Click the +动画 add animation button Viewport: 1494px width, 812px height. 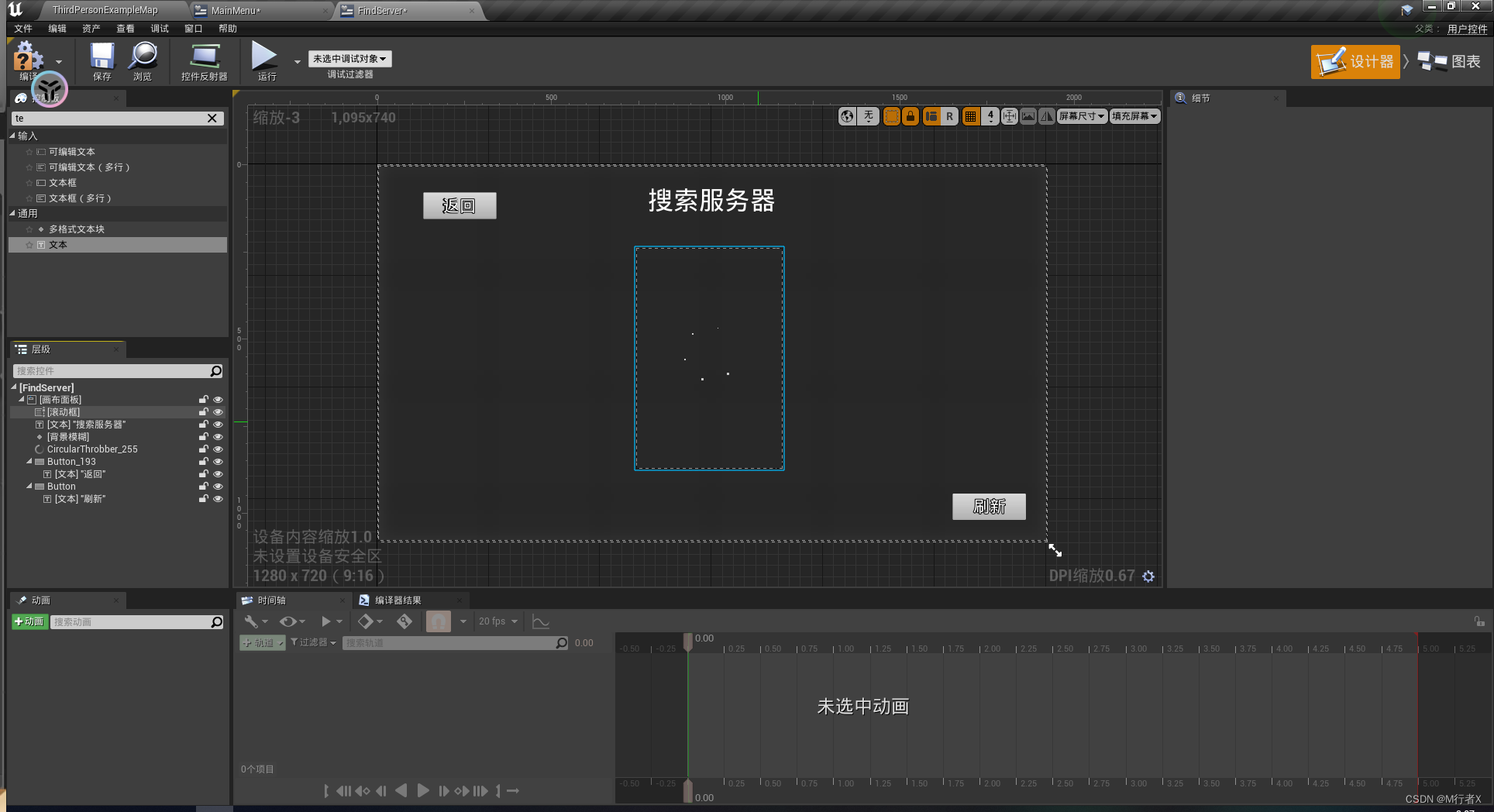(x=29, y=621)
